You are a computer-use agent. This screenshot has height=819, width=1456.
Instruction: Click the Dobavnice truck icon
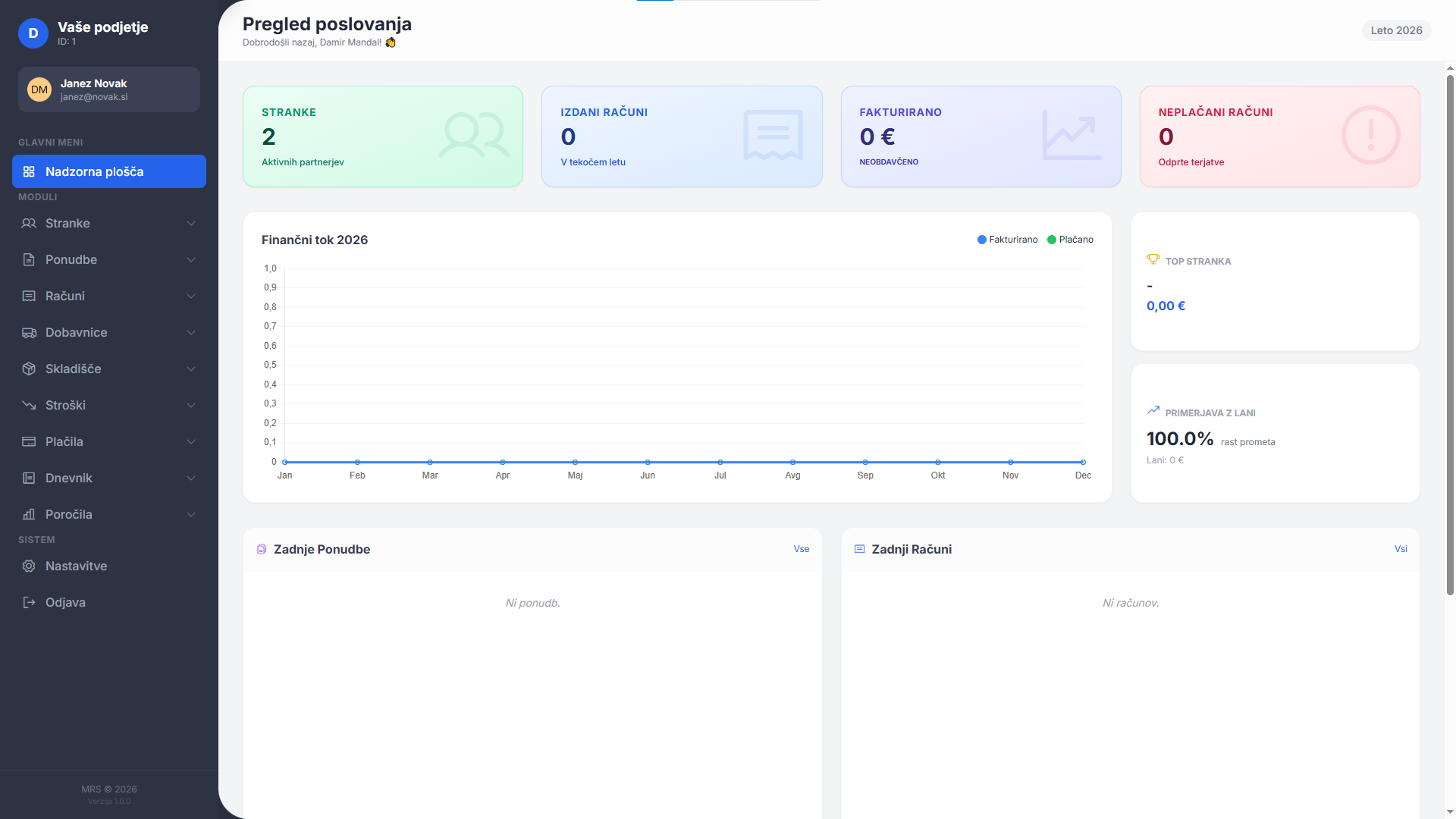pos(29,332)
